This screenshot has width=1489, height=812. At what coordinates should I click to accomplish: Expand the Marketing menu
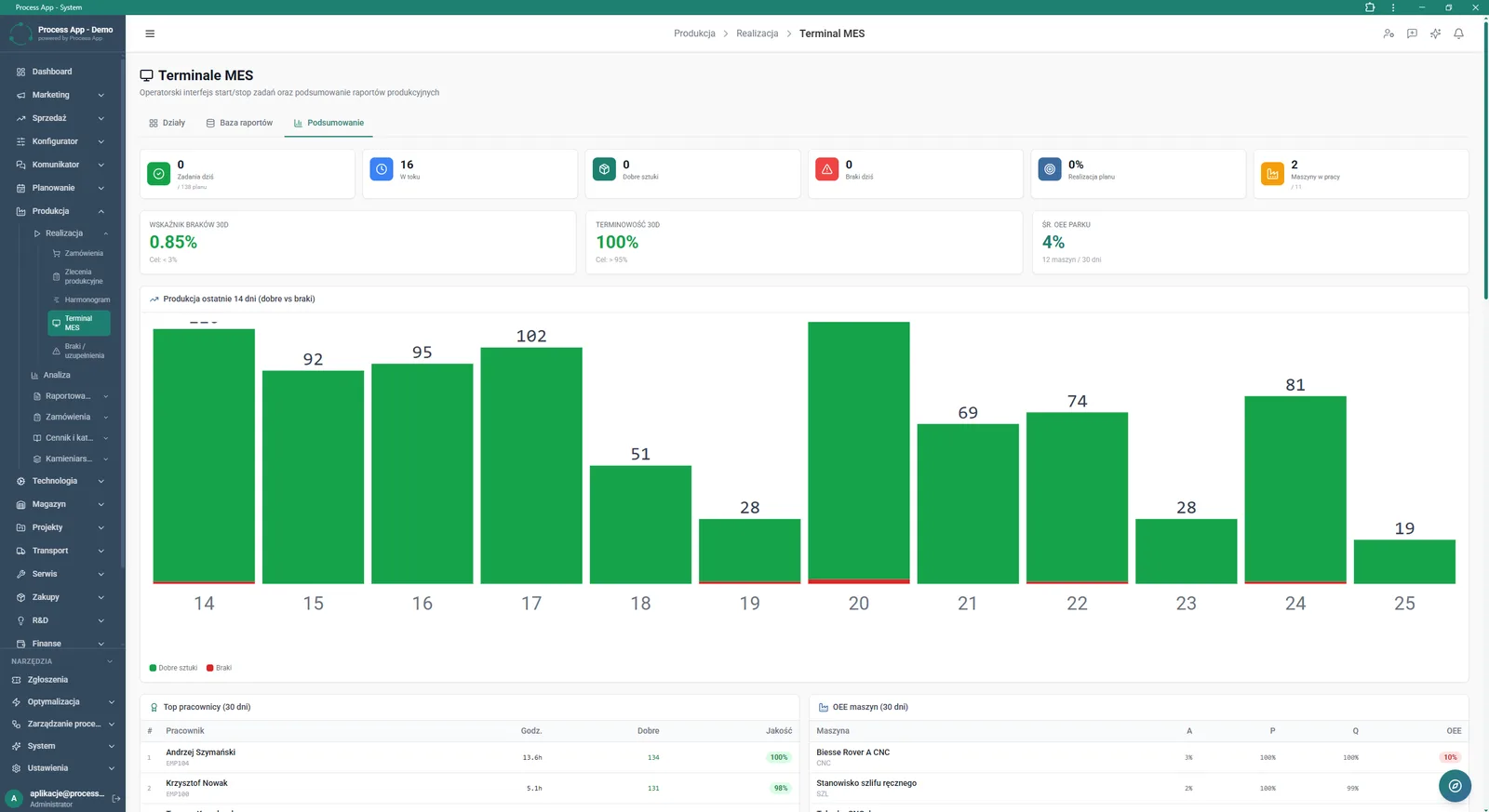point(61,95)
